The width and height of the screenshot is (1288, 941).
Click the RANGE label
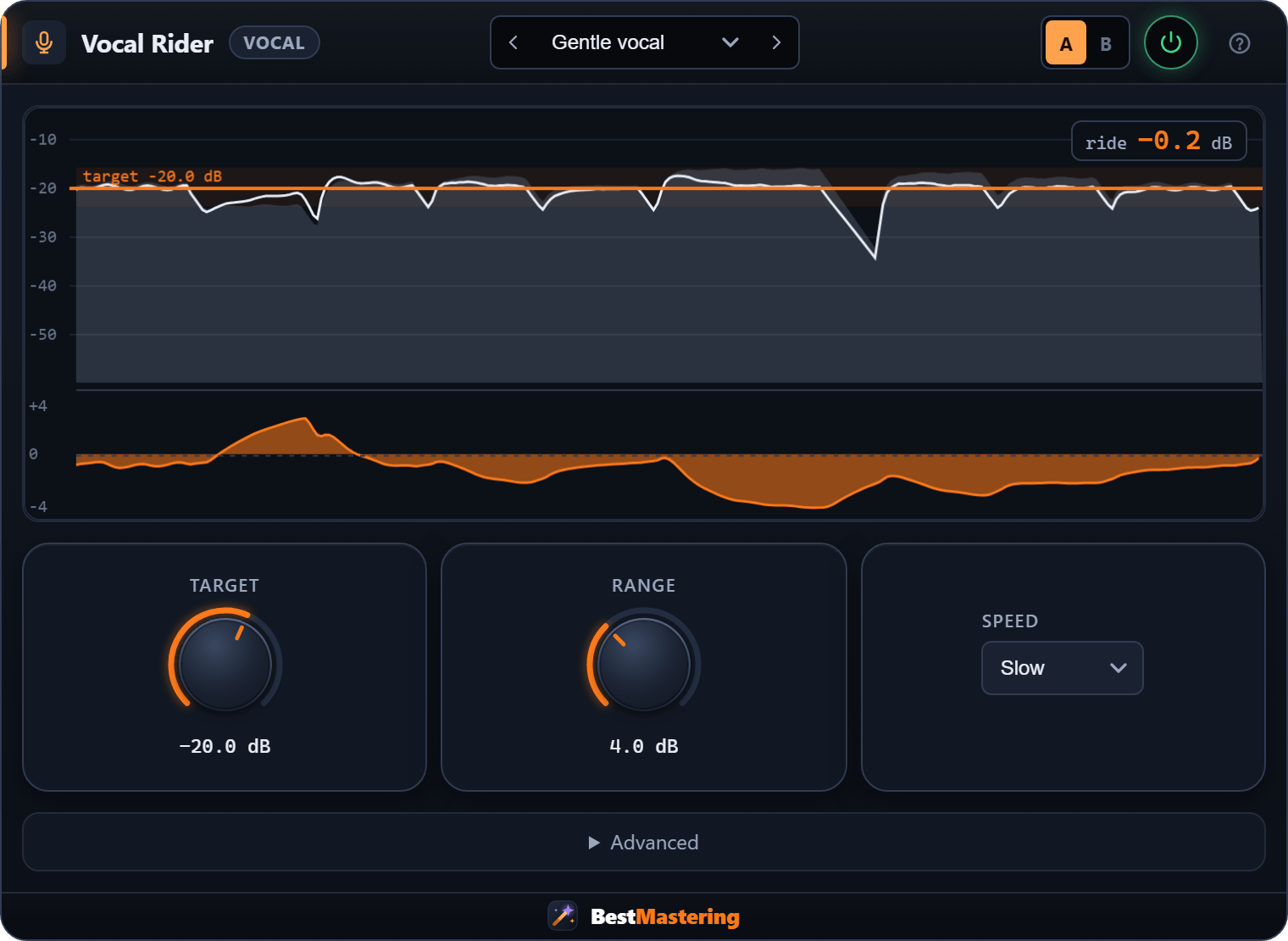click(x=644, y=586)
